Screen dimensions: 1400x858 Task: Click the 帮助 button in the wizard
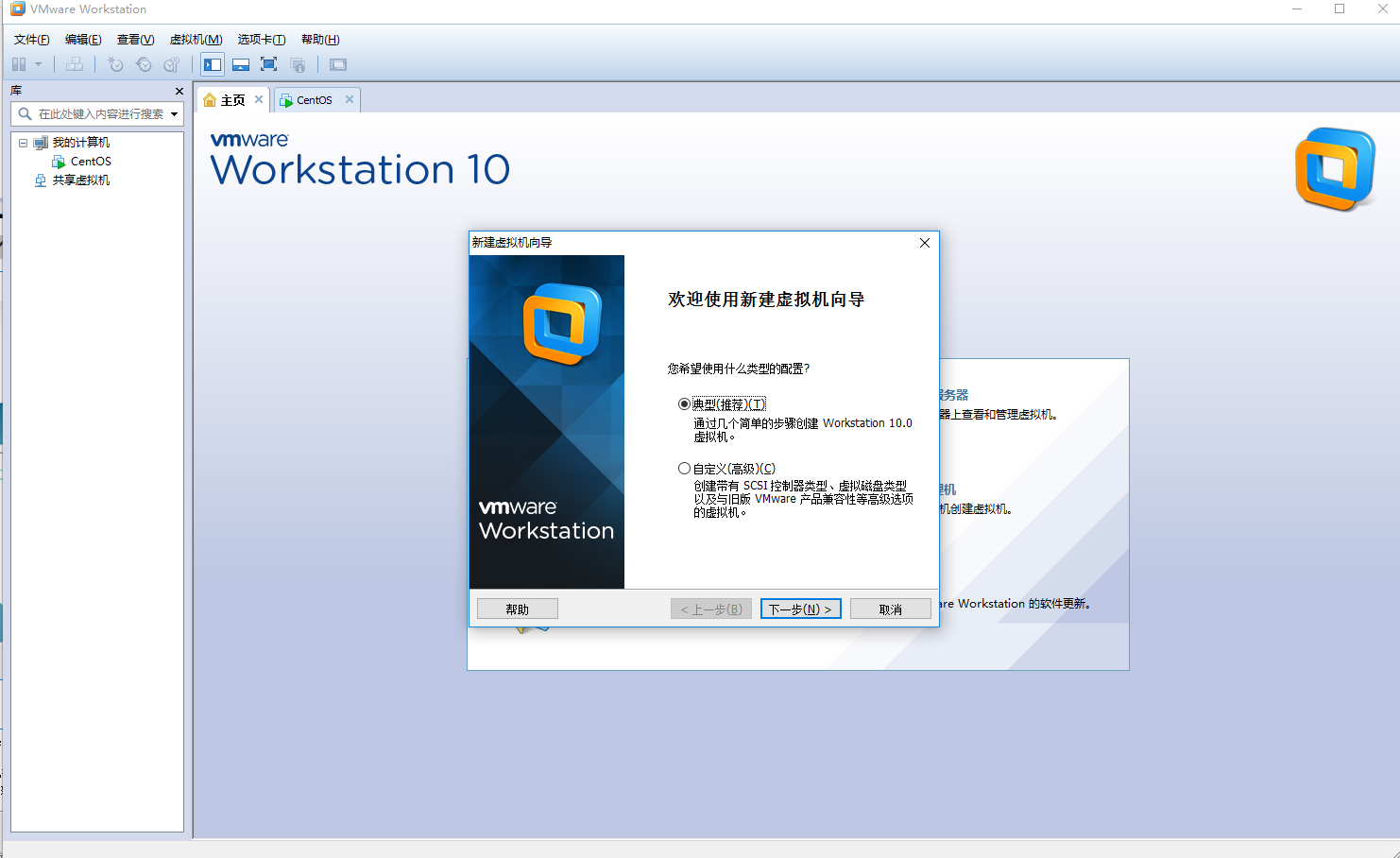pos(518,609)
